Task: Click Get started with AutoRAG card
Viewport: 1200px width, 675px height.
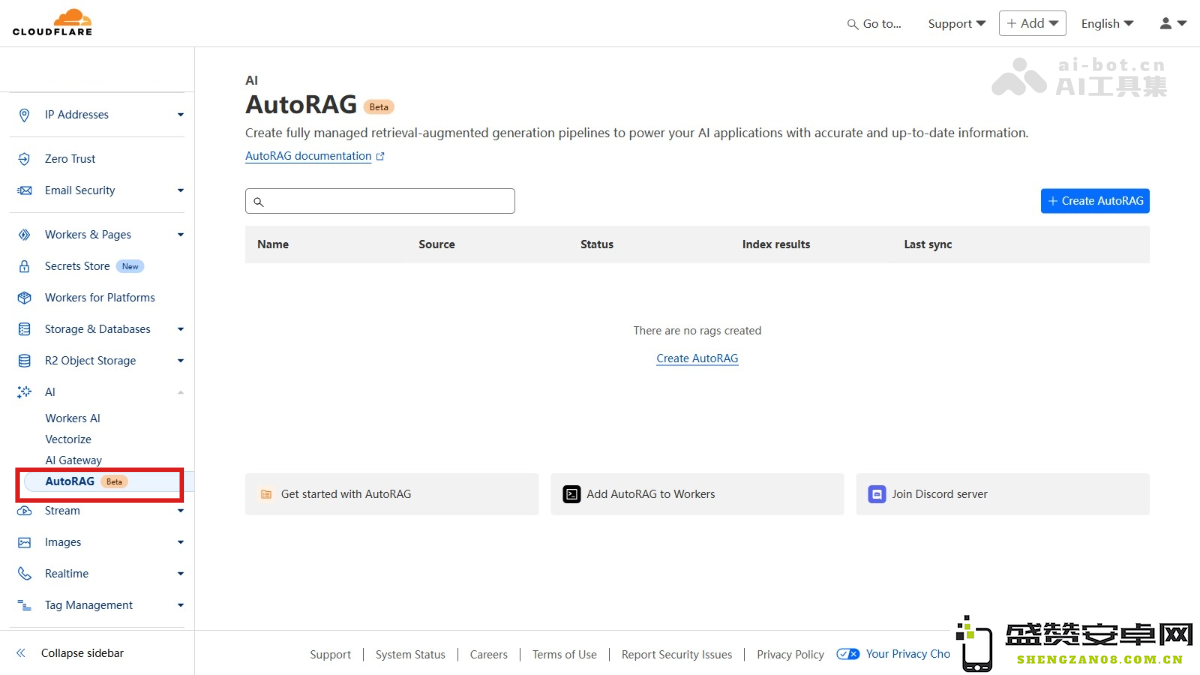Action: [x=392, y=494]
